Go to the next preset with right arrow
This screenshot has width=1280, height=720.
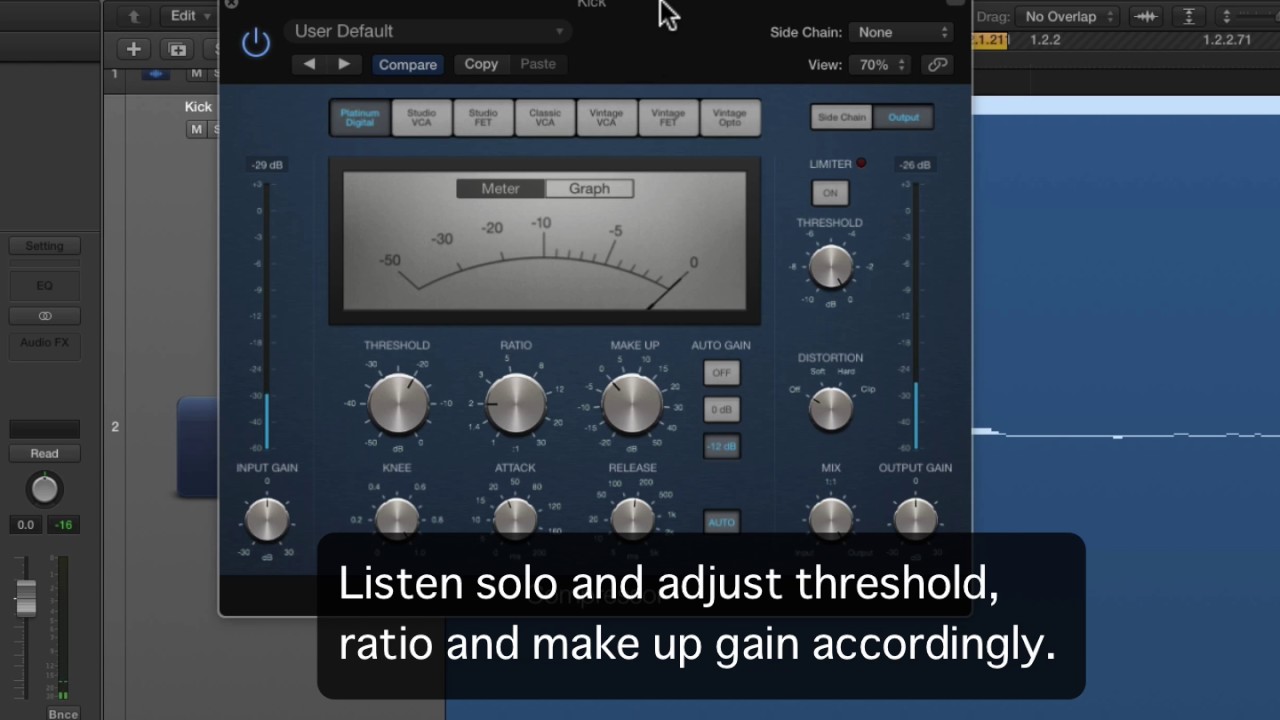point(344,64)
